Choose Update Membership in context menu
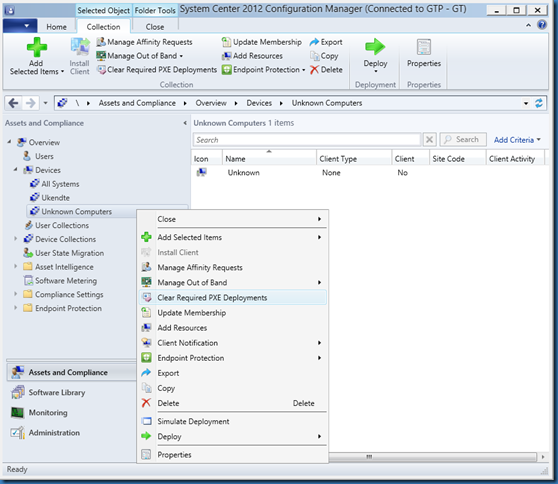This screenshot has height=484, width=558. pos(232,313)
